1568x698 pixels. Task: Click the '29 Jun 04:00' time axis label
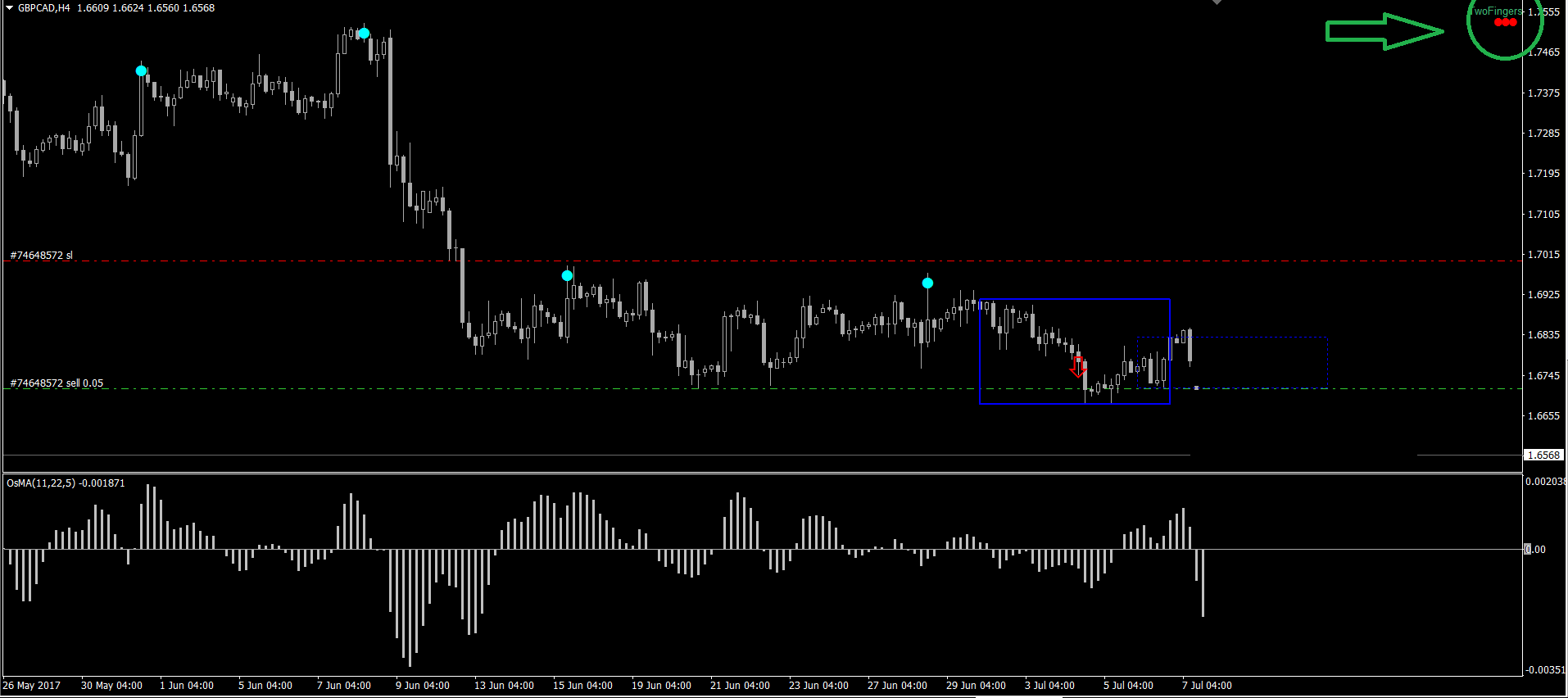click(976, 686)
